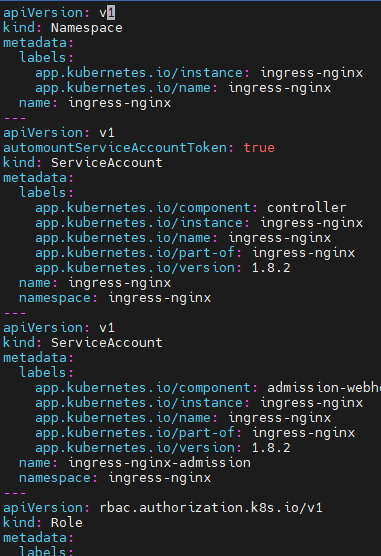This screenshot has width=381, height=556.
Task: Click the 'Namespace' value on the kind line
Action: coord(87,28)
